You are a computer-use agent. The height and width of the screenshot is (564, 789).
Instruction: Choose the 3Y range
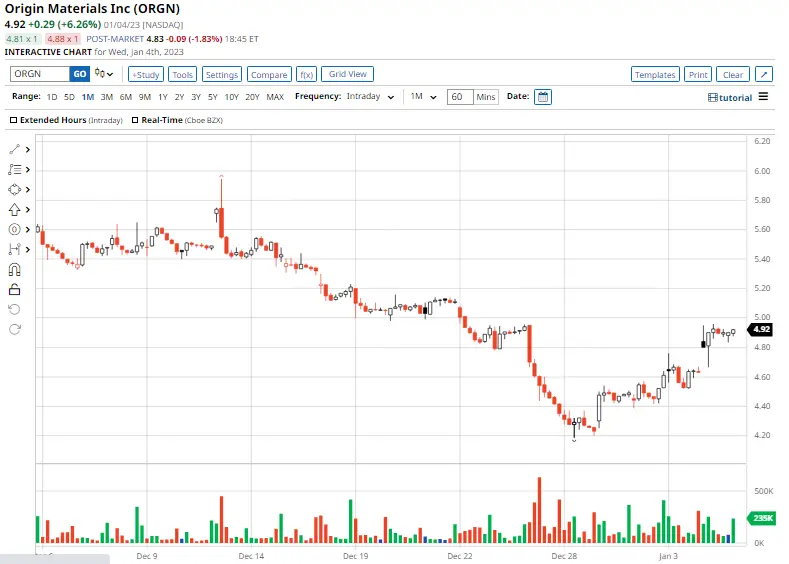click(x=196, y=97)
